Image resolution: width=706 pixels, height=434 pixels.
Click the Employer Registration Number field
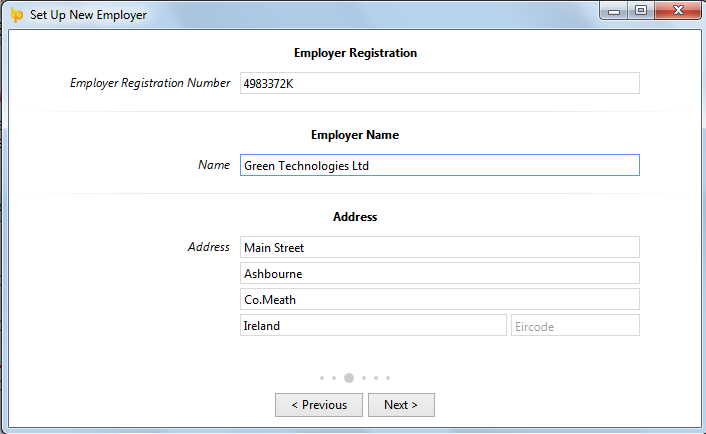(439, 83)
